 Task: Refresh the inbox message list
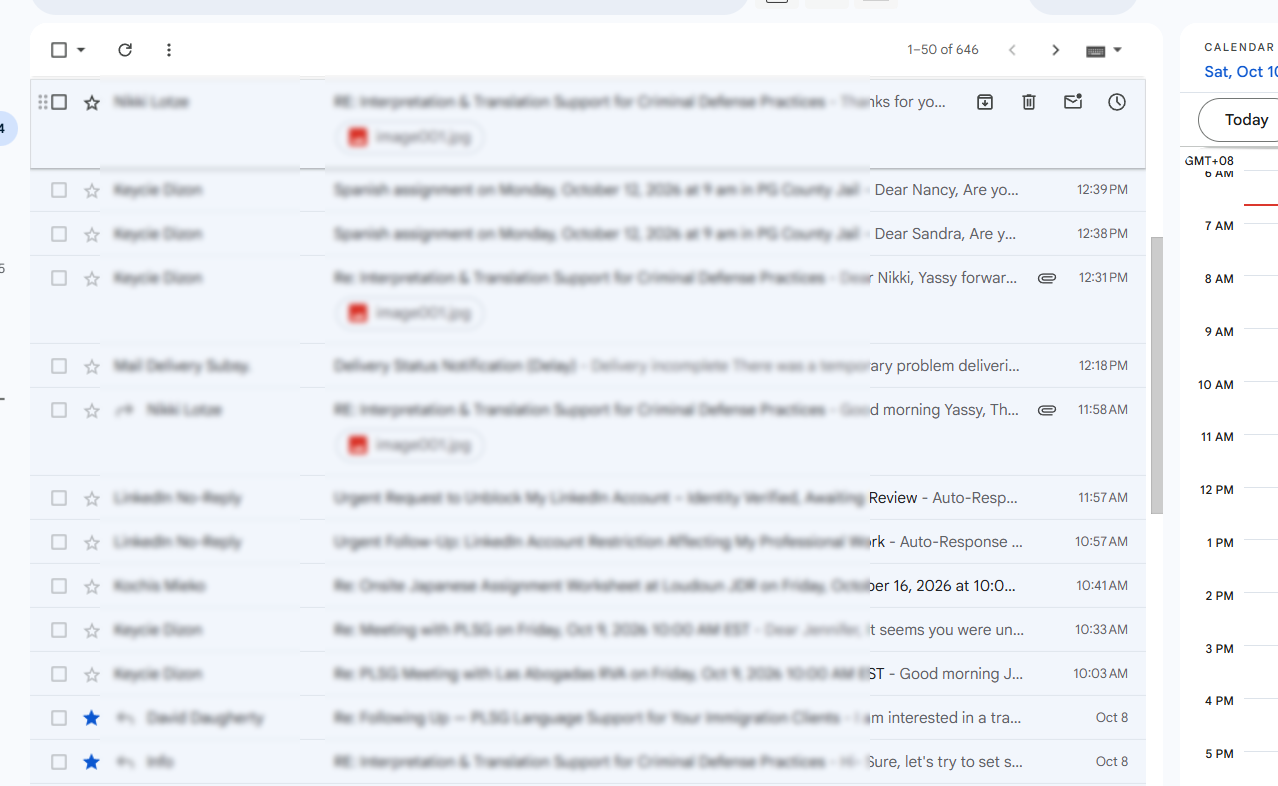coord(125,50)
